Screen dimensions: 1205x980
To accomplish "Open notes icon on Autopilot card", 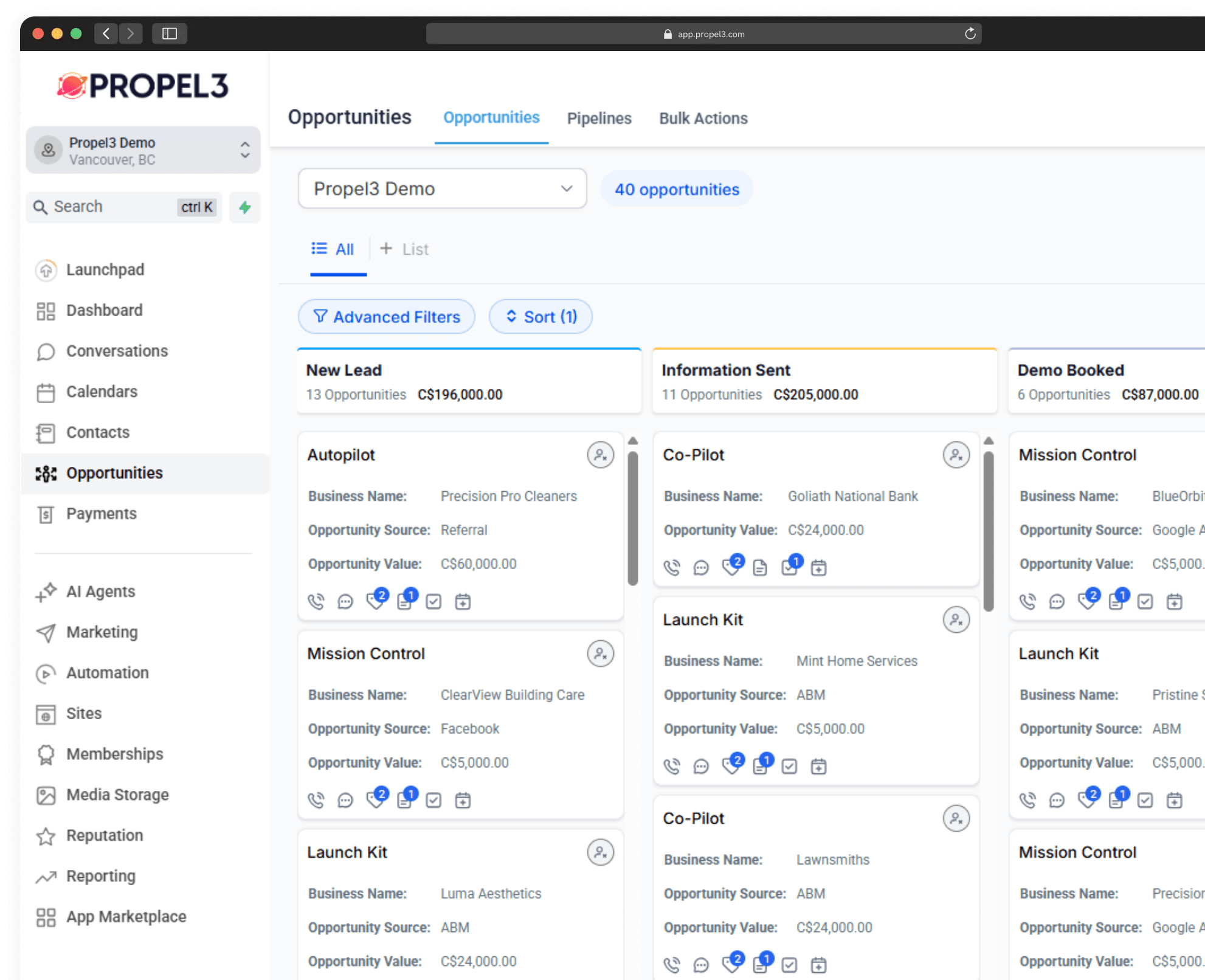I will point(406,599).
